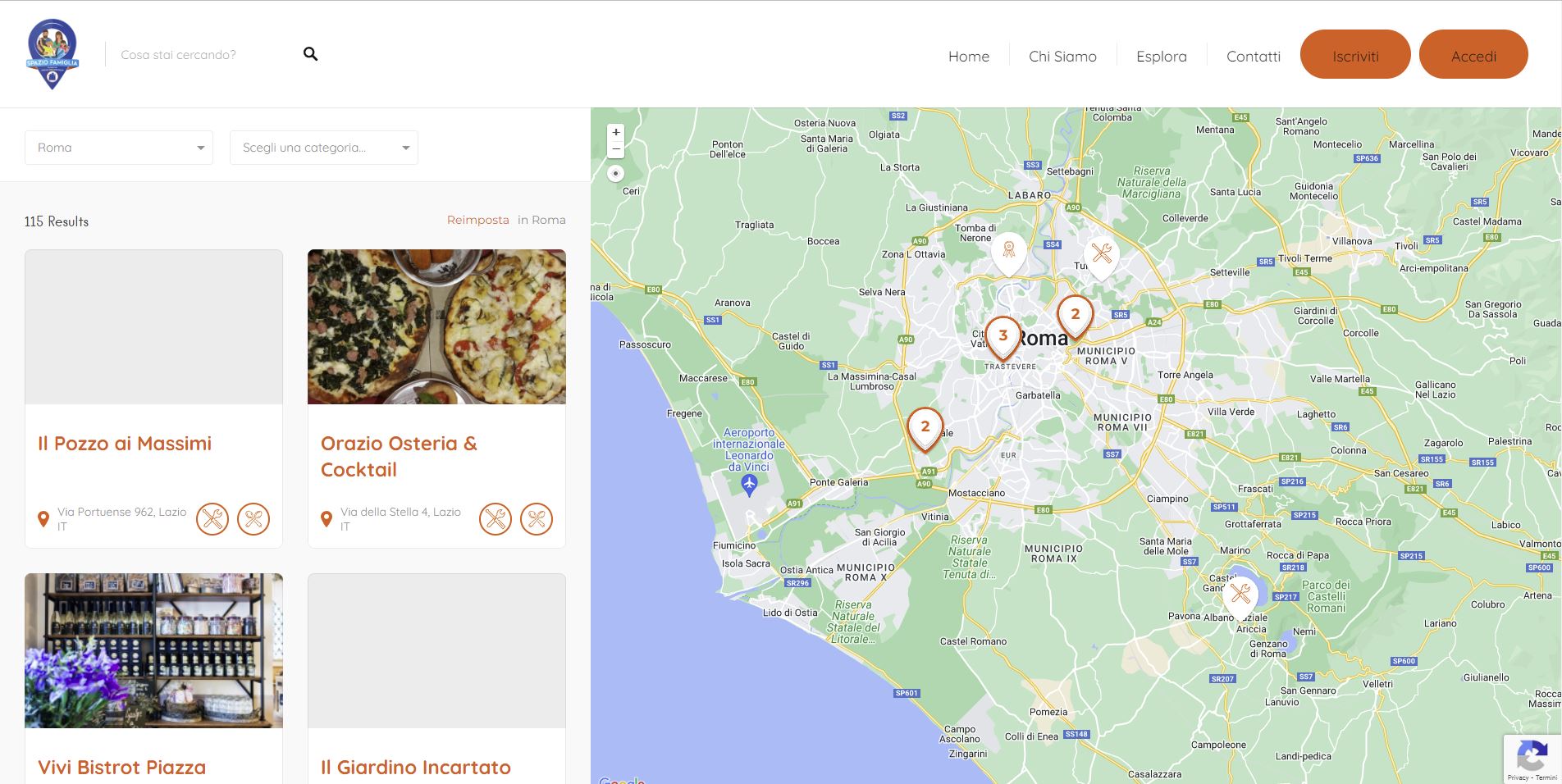Select Esplora in the navigation
This screenshot has width=1562, height=784.
click(1161, 56)
